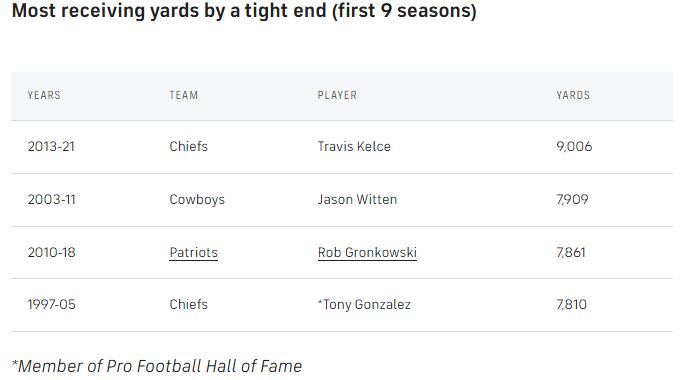The width and height of the screenshot is (682, 380).
Task: Open the Patriots team link
Action: pos(194,252)
